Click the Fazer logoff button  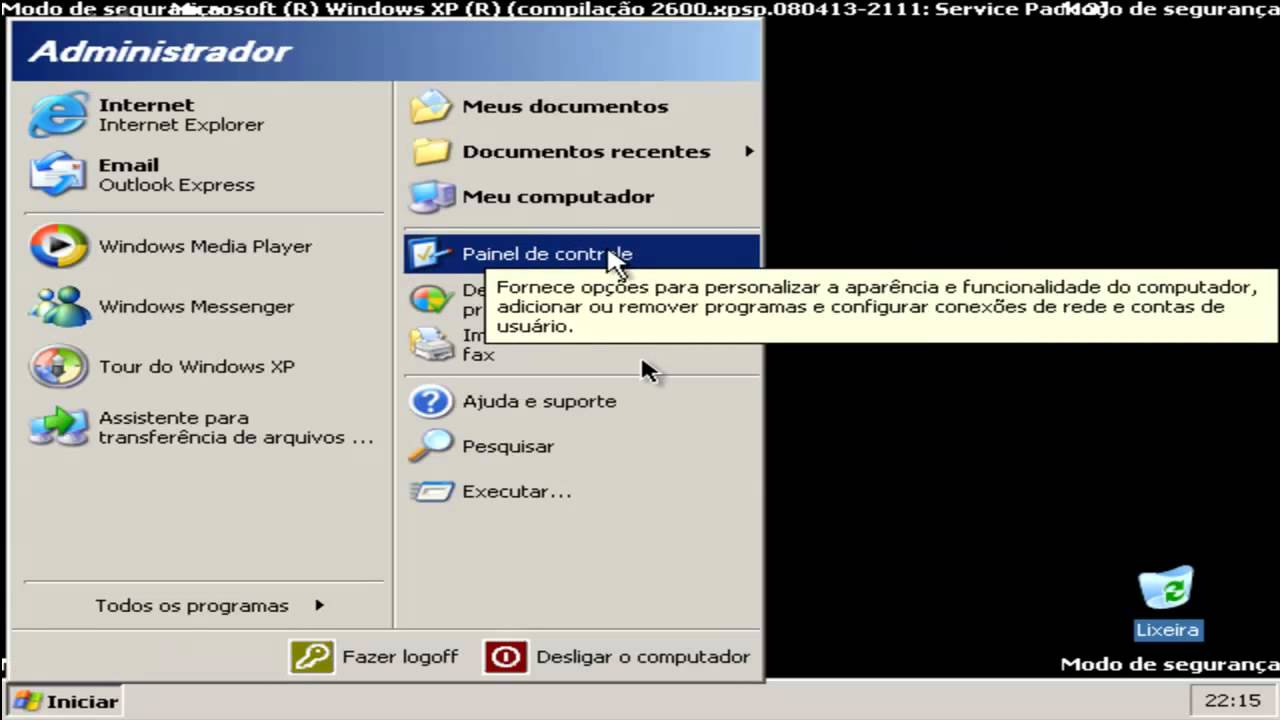pos(374,657)
